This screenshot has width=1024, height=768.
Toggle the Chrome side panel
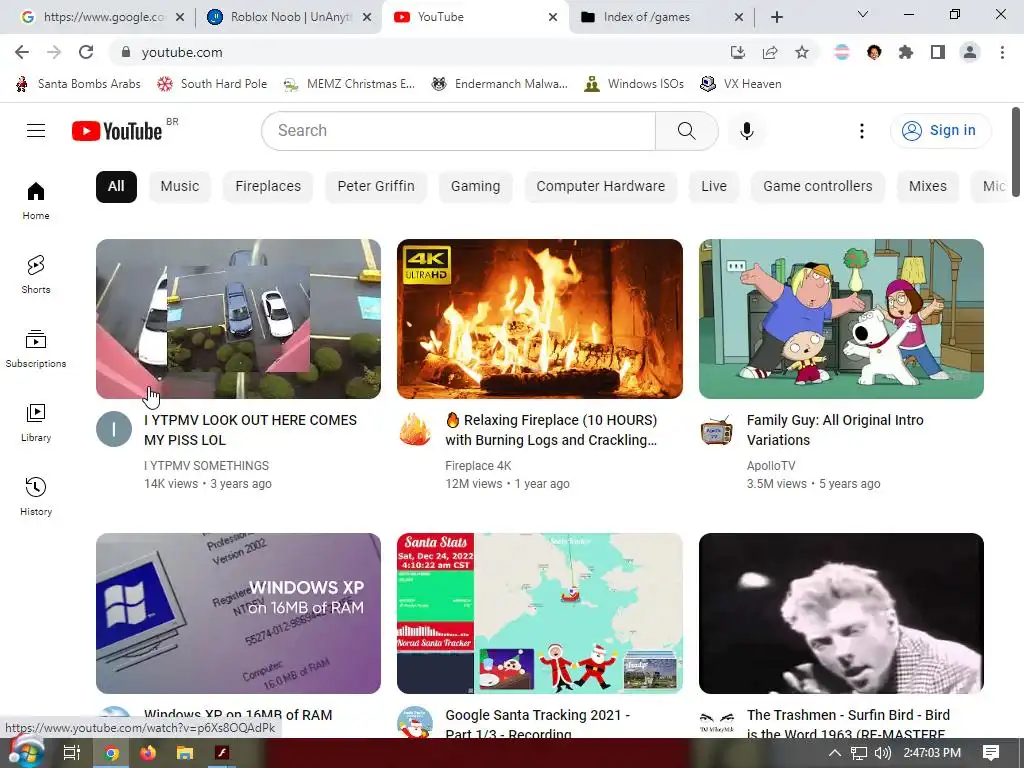(x=938, y=52)
